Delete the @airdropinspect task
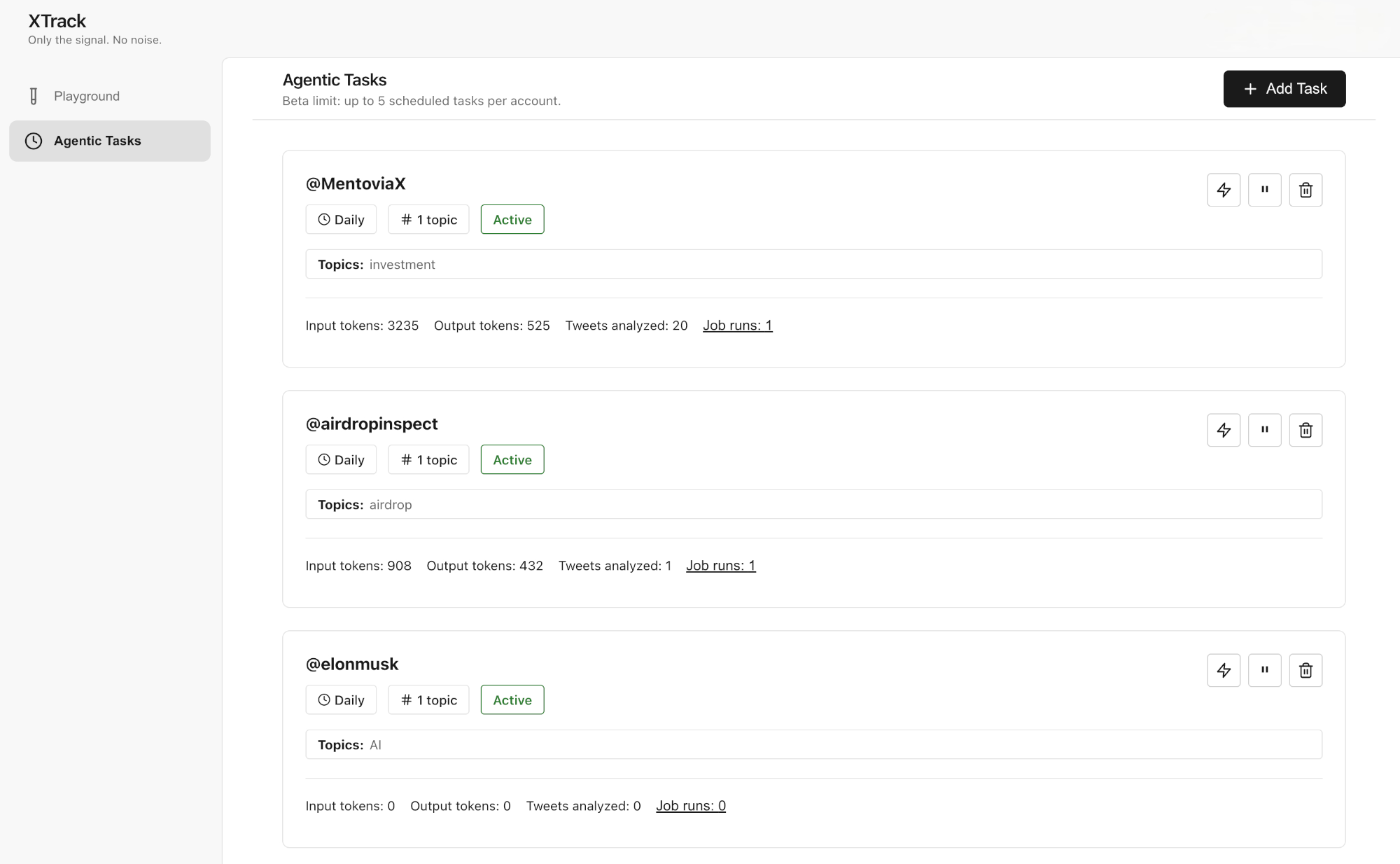 tap(1305, 429)
